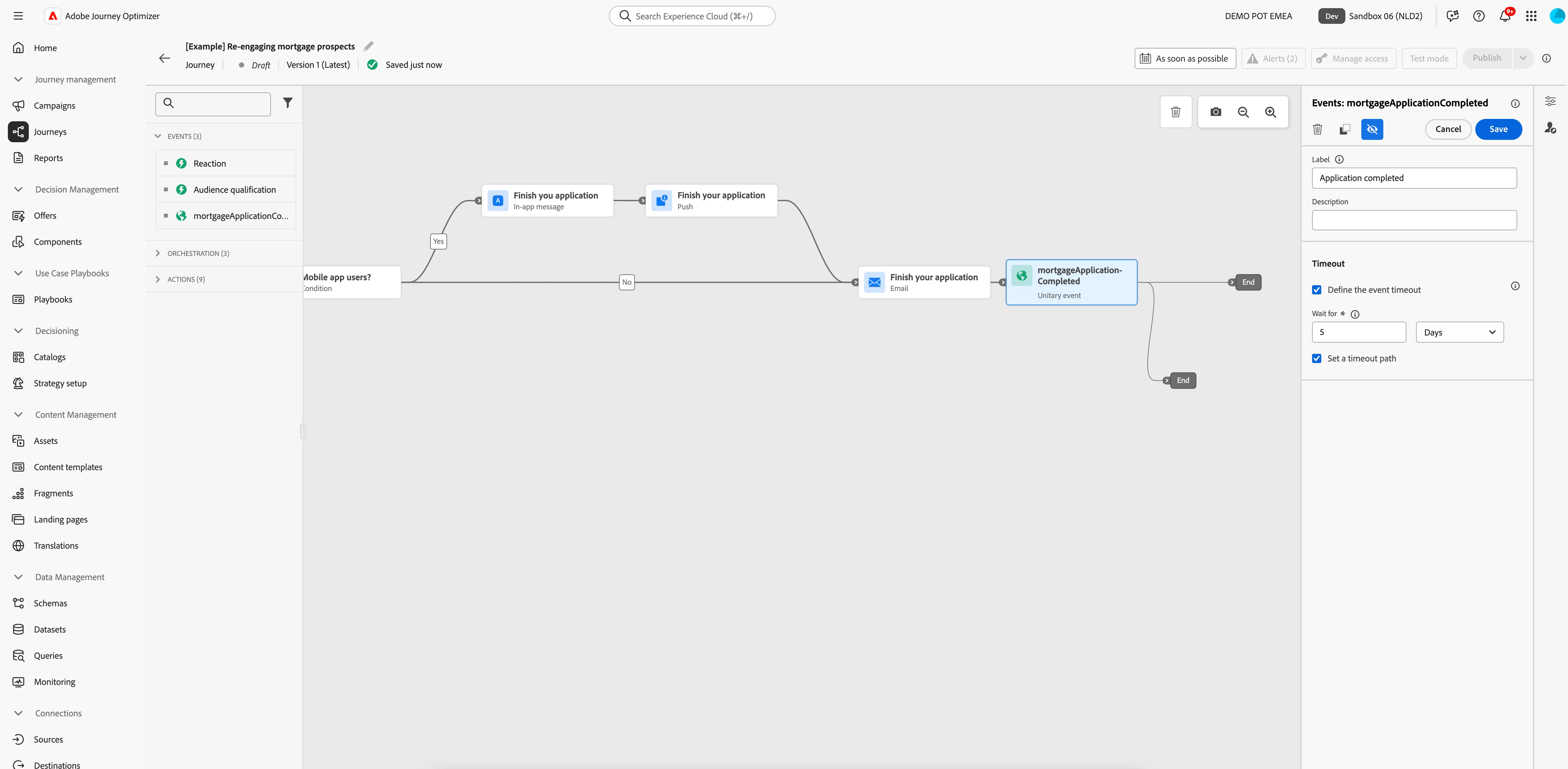Viewport: 1568px width, 769px height.
Task: Click the Save button
Action: click(x=1498, y=129)
